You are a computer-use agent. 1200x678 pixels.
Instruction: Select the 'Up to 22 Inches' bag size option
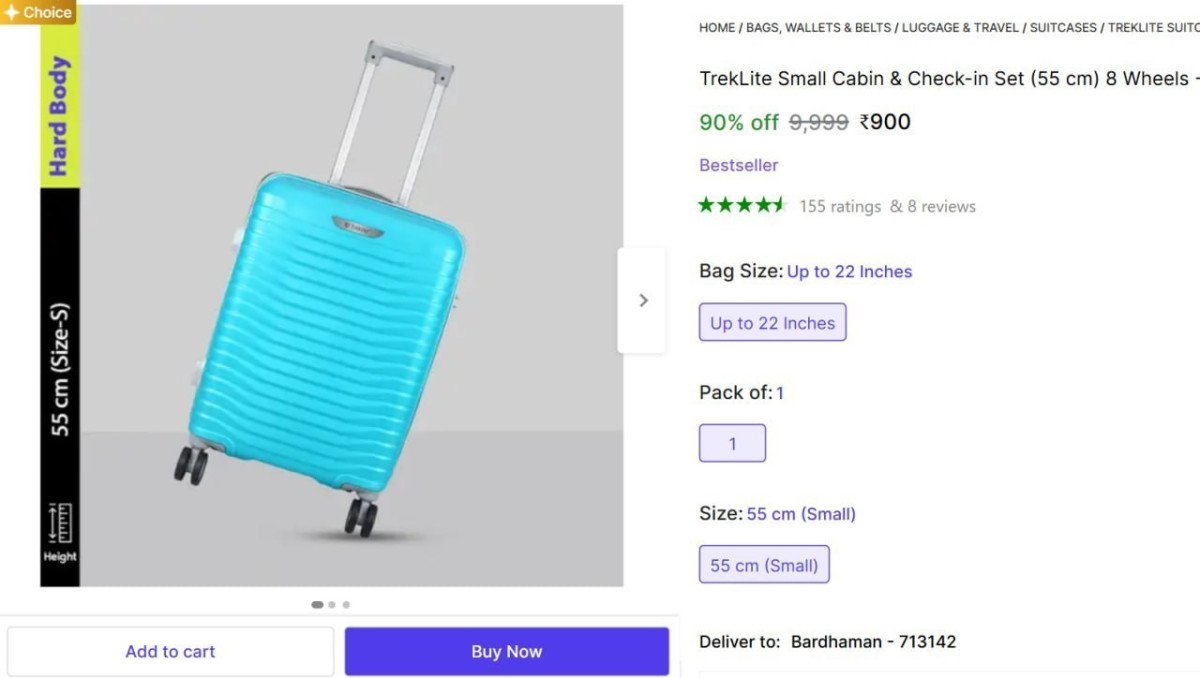(772, 322)
